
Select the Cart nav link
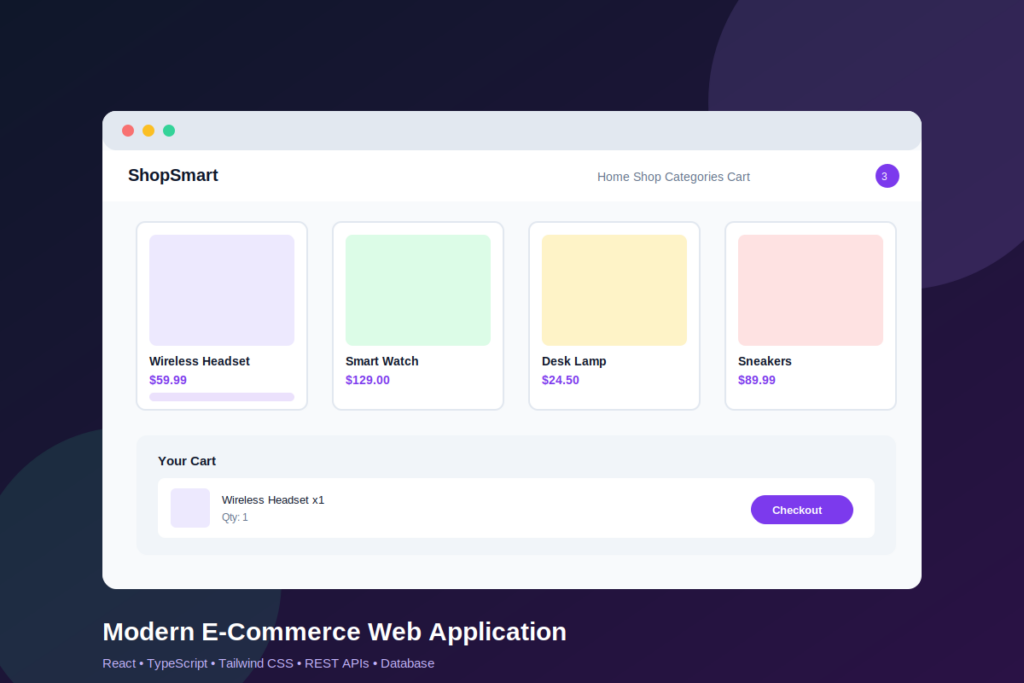coord(739,177)
